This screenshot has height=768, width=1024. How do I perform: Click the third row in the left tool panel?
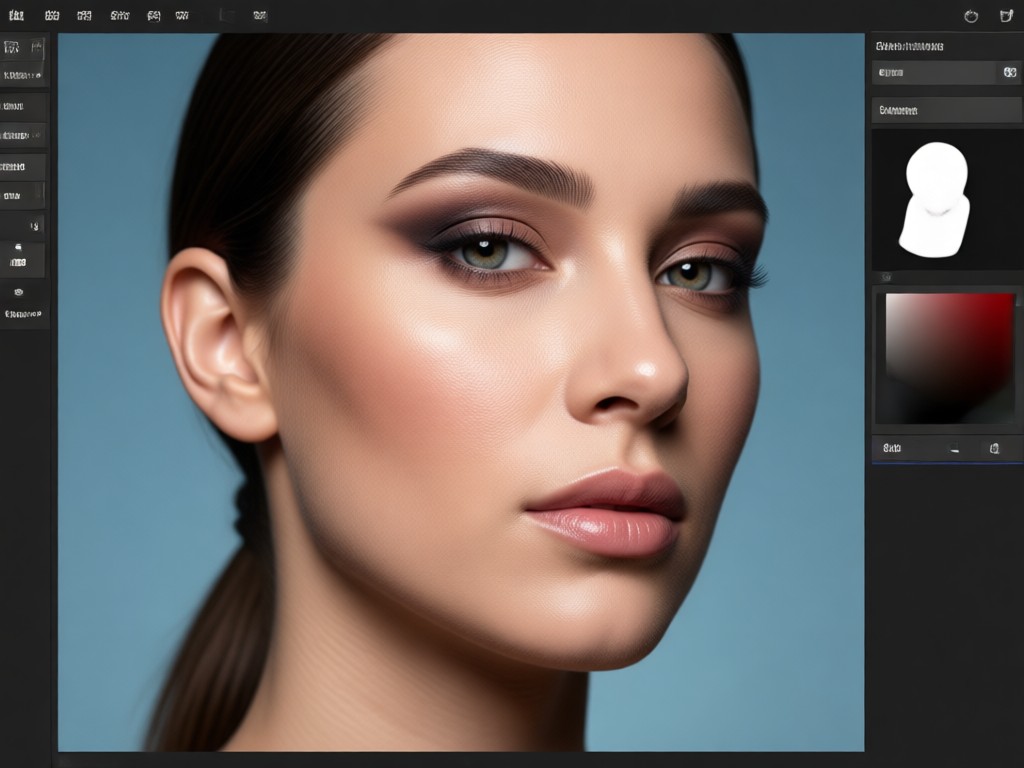[24, 106]
